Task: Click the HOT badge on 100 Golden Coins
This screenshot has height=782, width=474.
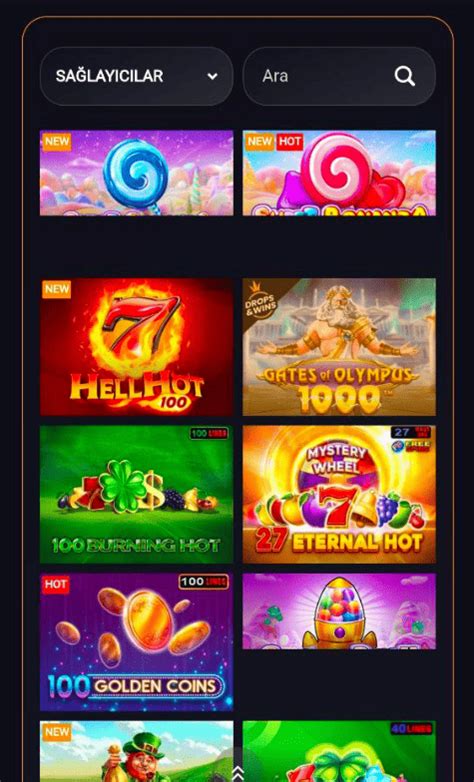Action: pos(55,585)
